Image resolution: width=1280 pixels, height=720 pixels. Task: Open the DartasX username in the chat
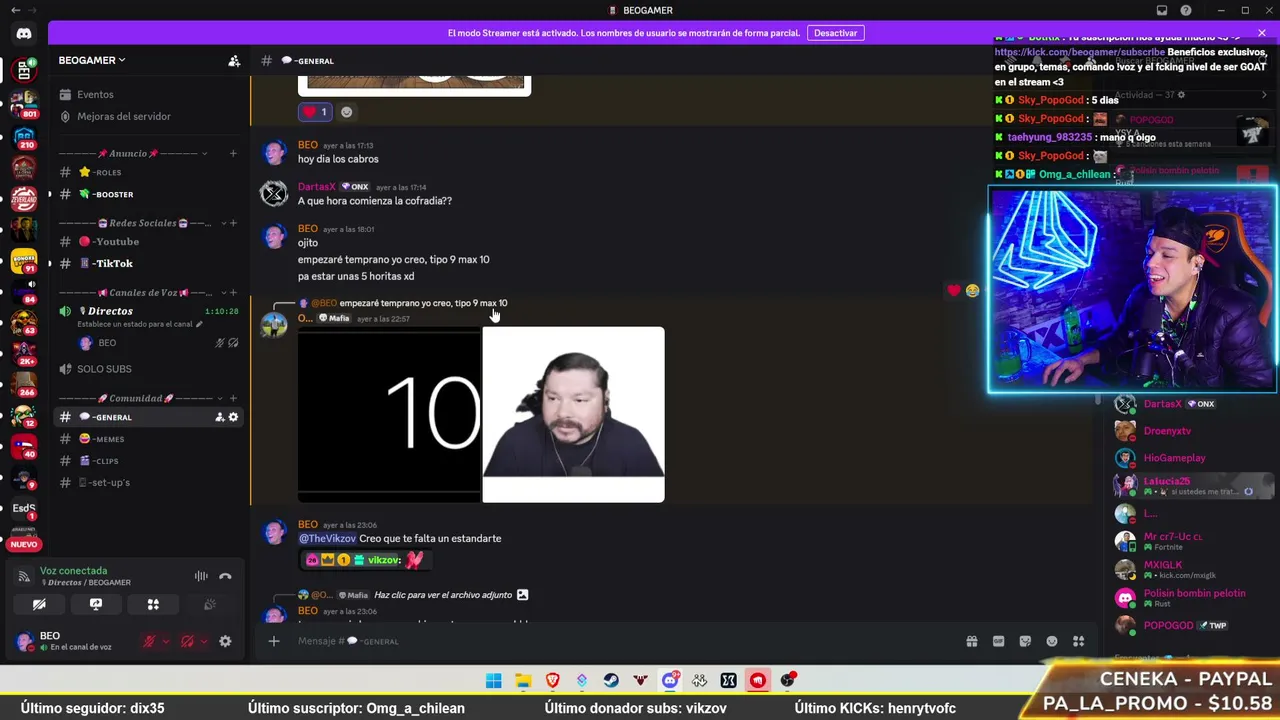click(x=317, y=187)
